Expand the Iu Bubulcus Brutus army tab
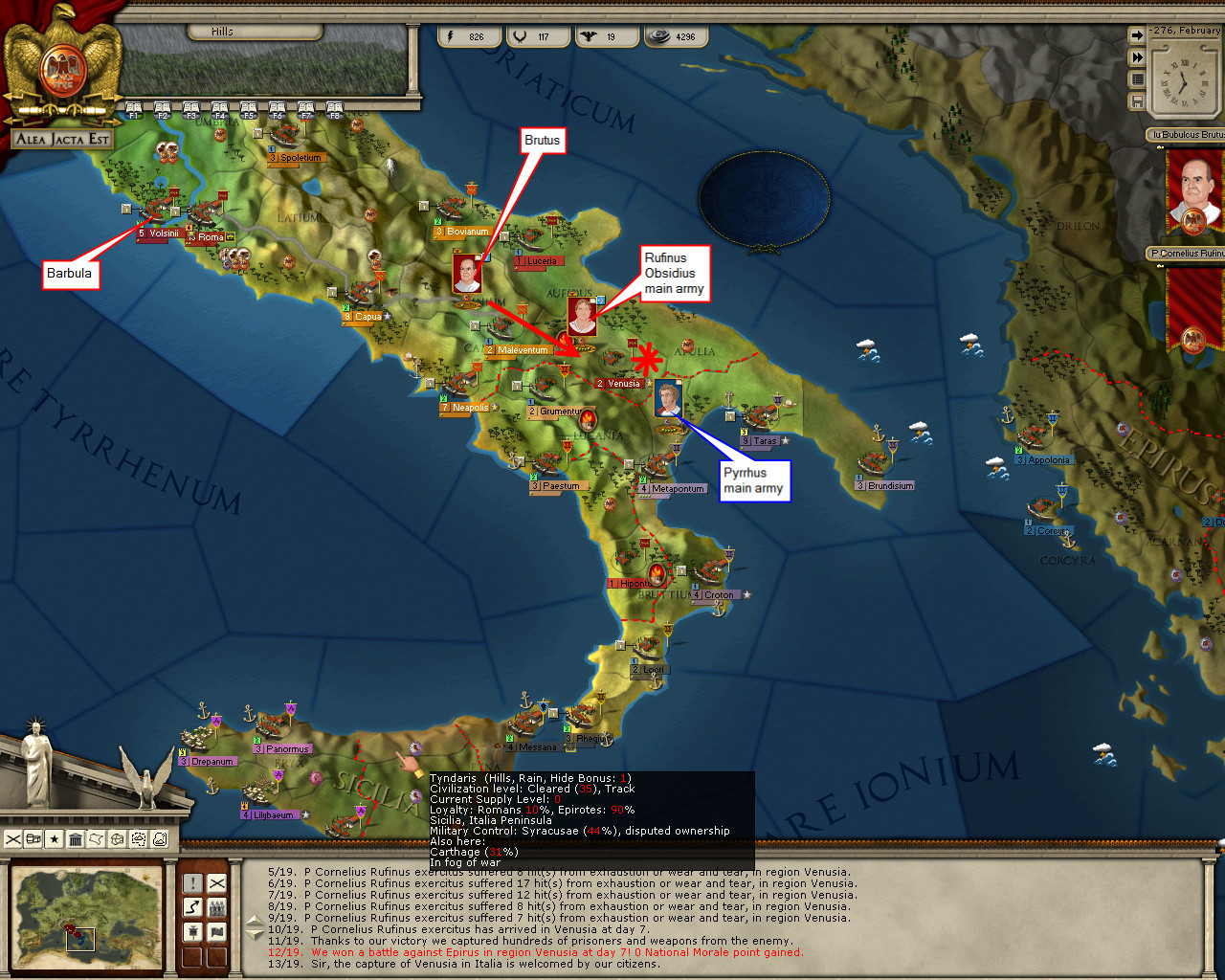The image size is (1225, 980). point(1187,135)
